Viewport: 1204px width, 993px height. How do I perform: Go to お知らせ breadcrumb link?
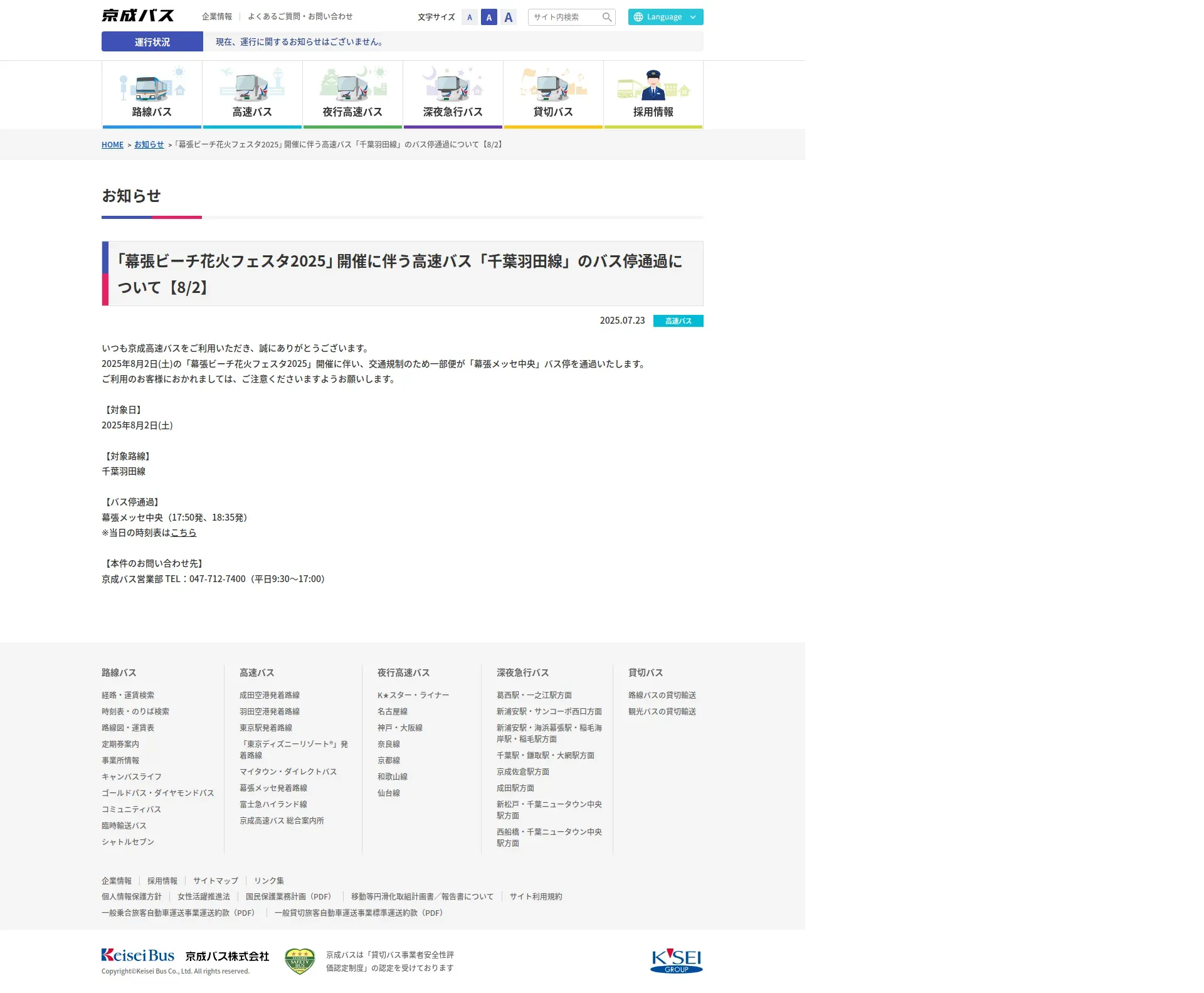coord(149,144)
